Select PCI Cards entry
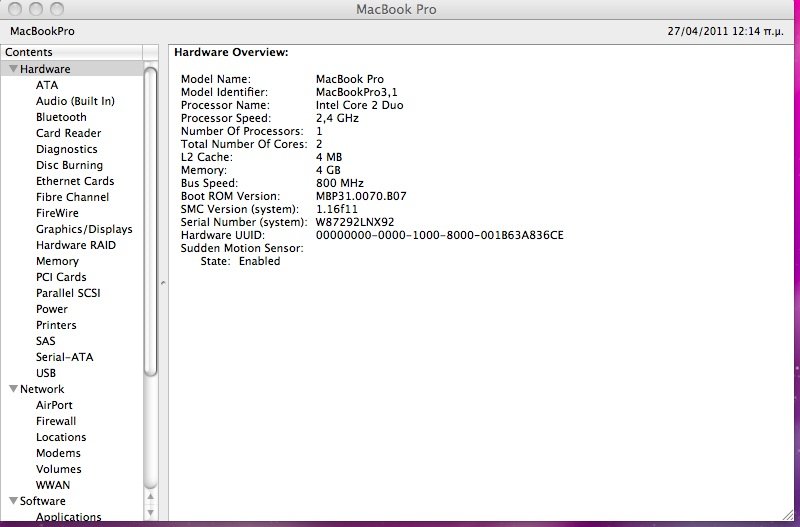The image size is (800, 527). tap(61, 277)
